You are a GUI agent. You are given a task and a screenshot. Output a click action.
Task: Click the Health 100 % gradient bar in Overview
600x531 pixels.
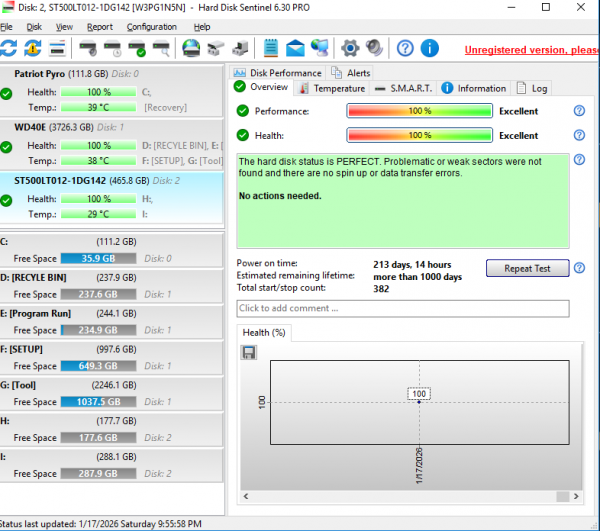(x=419, y=135)
